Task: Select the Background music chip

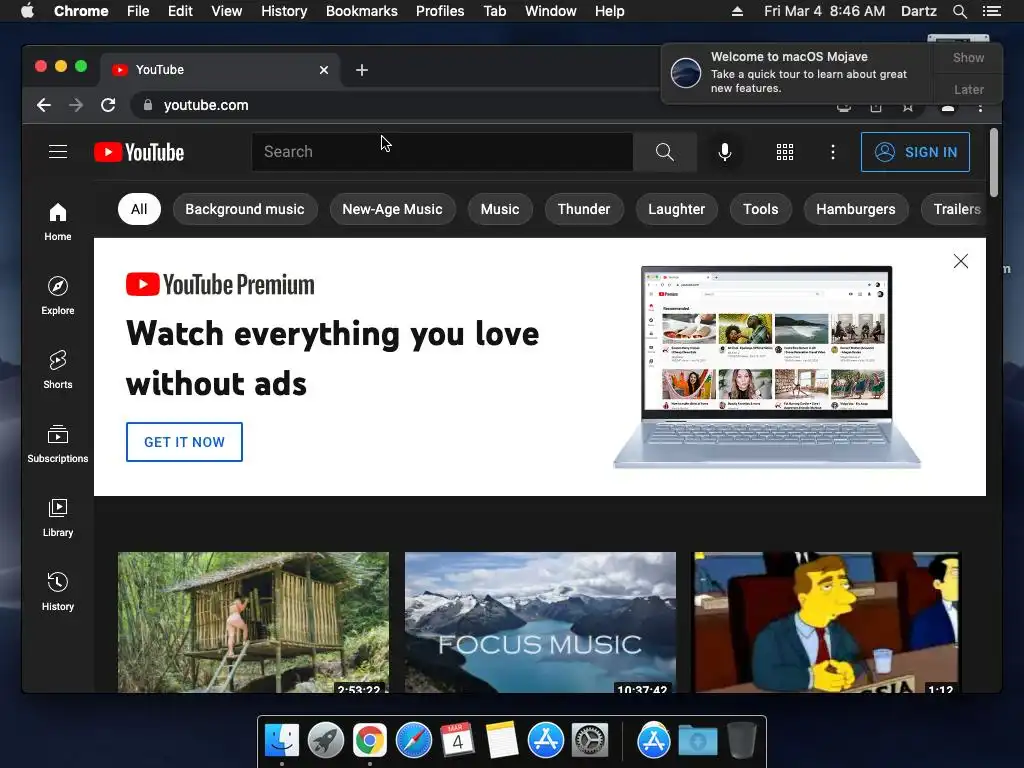Action: [x=245, y=209]
